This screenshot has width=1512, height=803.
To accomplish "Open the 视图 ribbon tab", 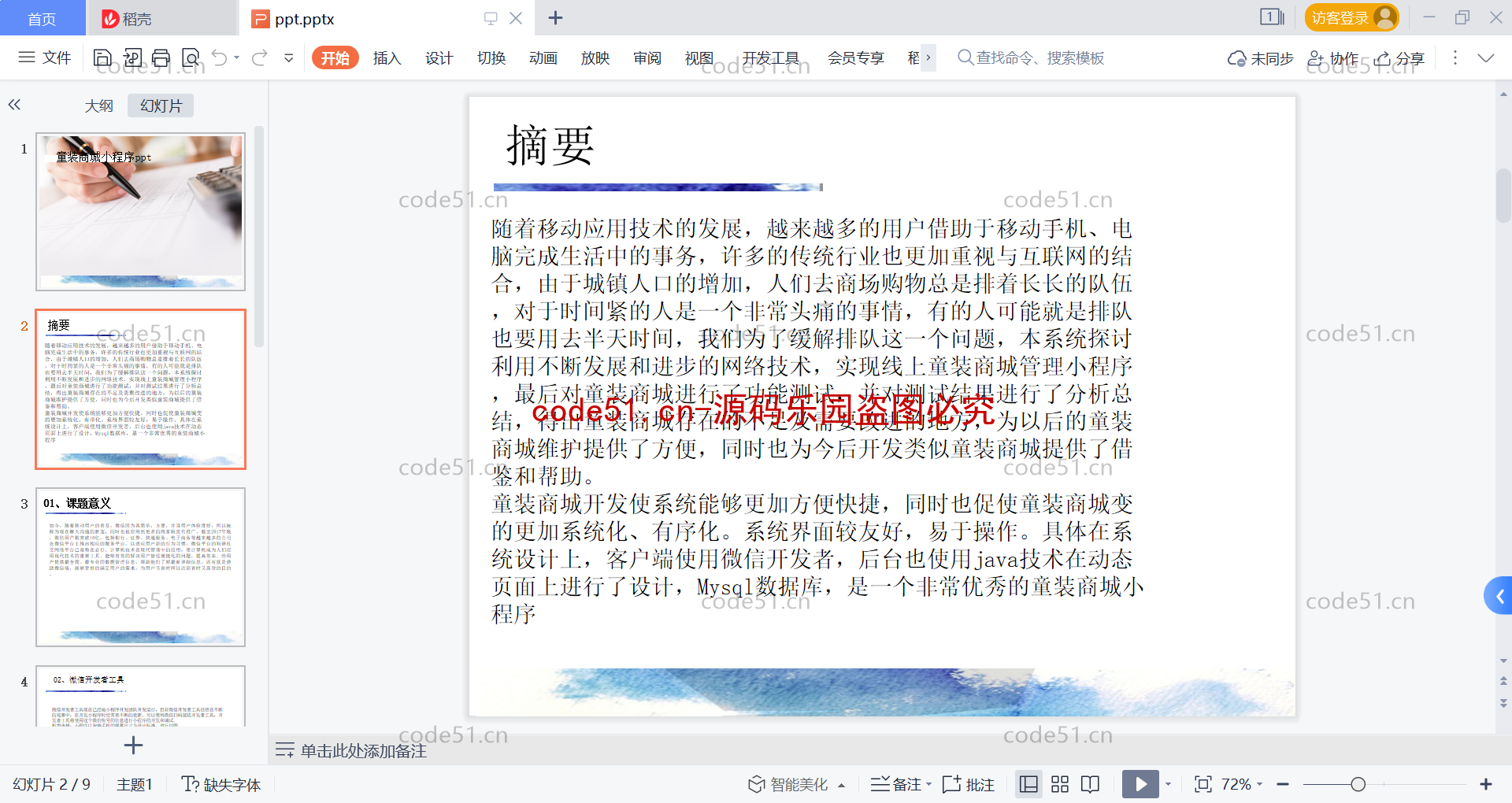I will 699,58.
